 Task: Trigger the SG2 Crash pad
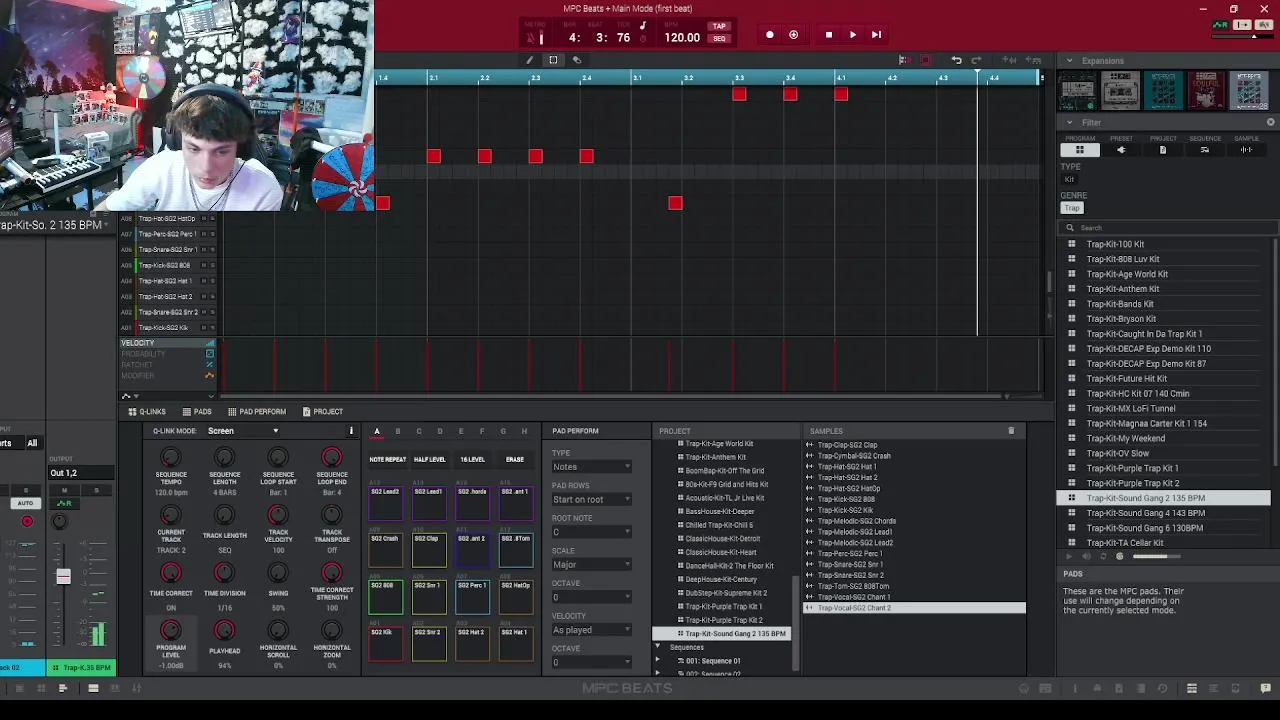tap(386, 551)
